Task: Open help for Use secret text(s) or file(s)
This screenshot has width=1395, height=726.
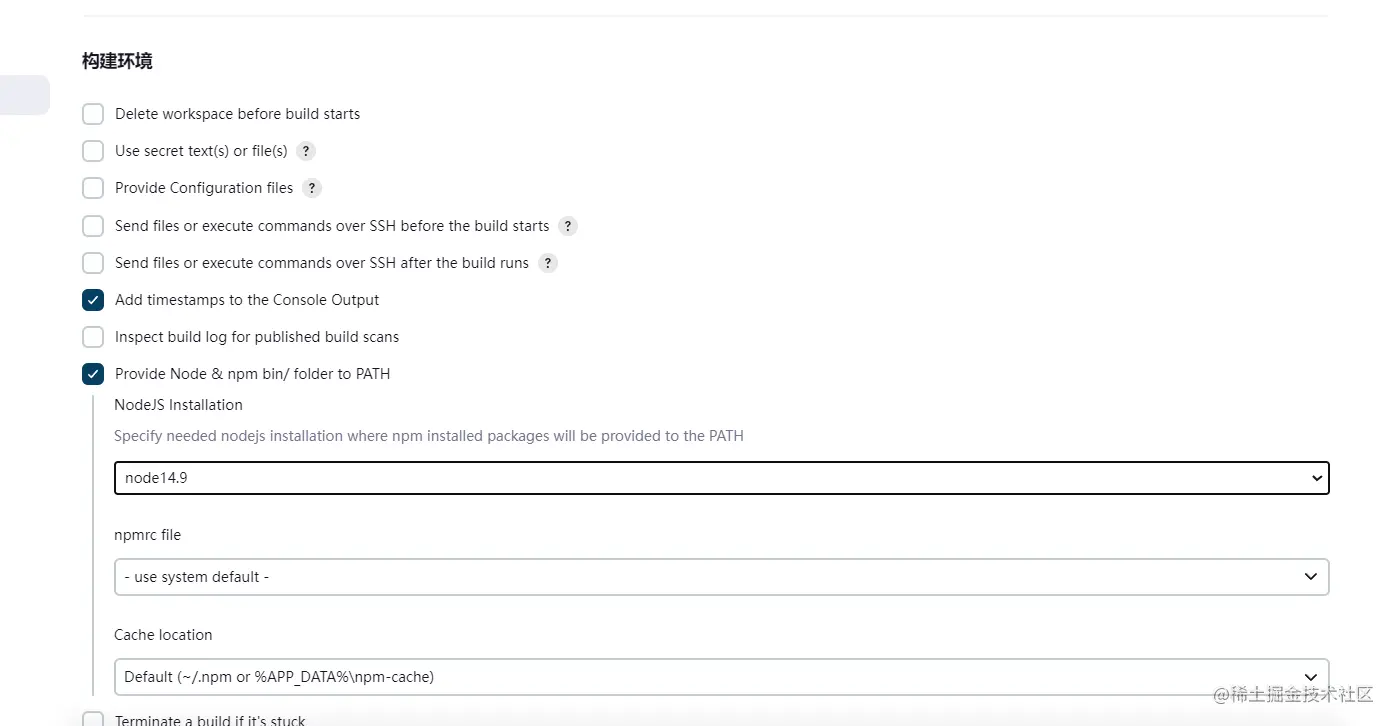Action: tap(307, 151)
